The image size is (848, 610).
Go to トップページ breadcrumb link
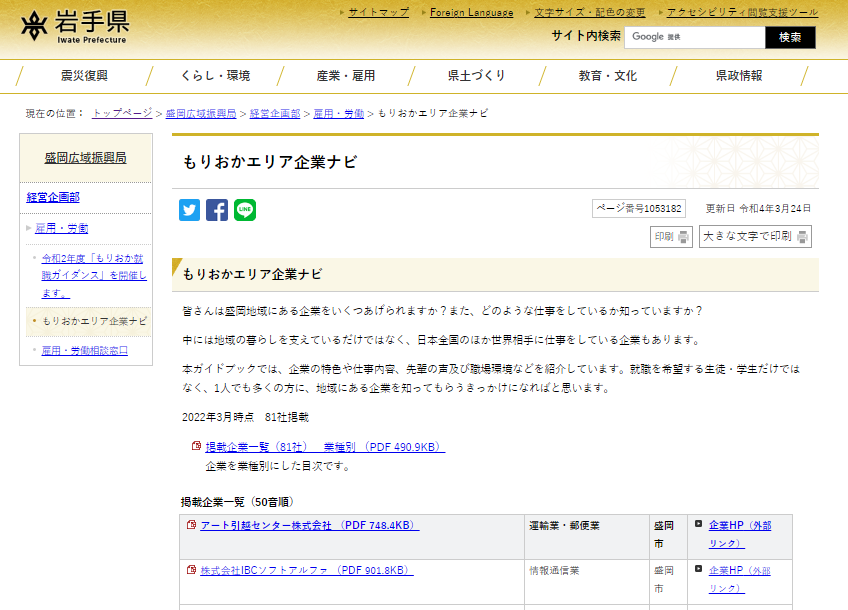(122, 114)
